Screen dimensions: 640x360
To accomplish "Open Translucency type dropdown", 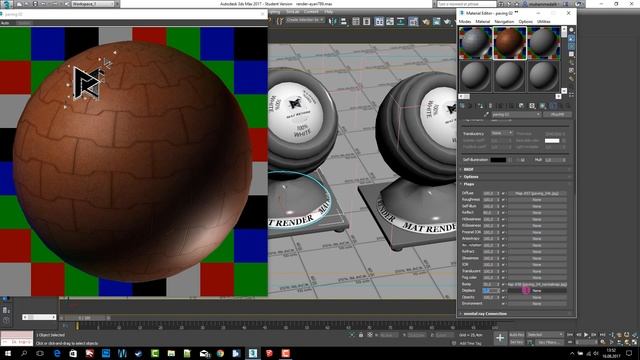I will (501, 133).
